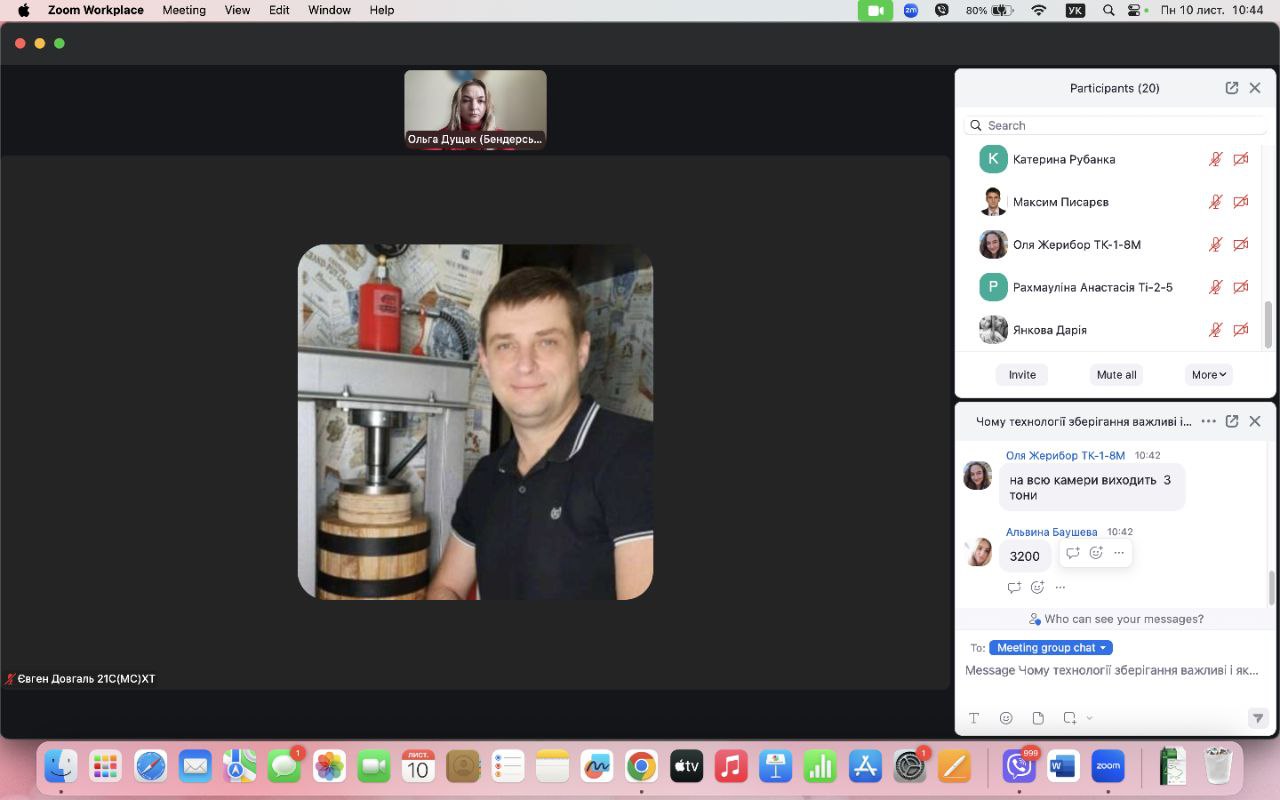Click the add reaction icon below 3200 message
The height and width of the screenshot is (800, 1280).
(x=1037, y=587)
